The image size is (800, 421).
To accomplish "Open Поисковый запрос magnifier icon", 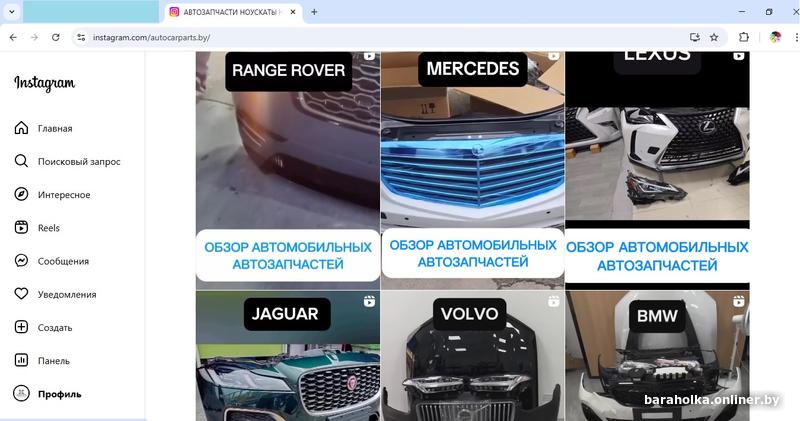I will [21, 161].
